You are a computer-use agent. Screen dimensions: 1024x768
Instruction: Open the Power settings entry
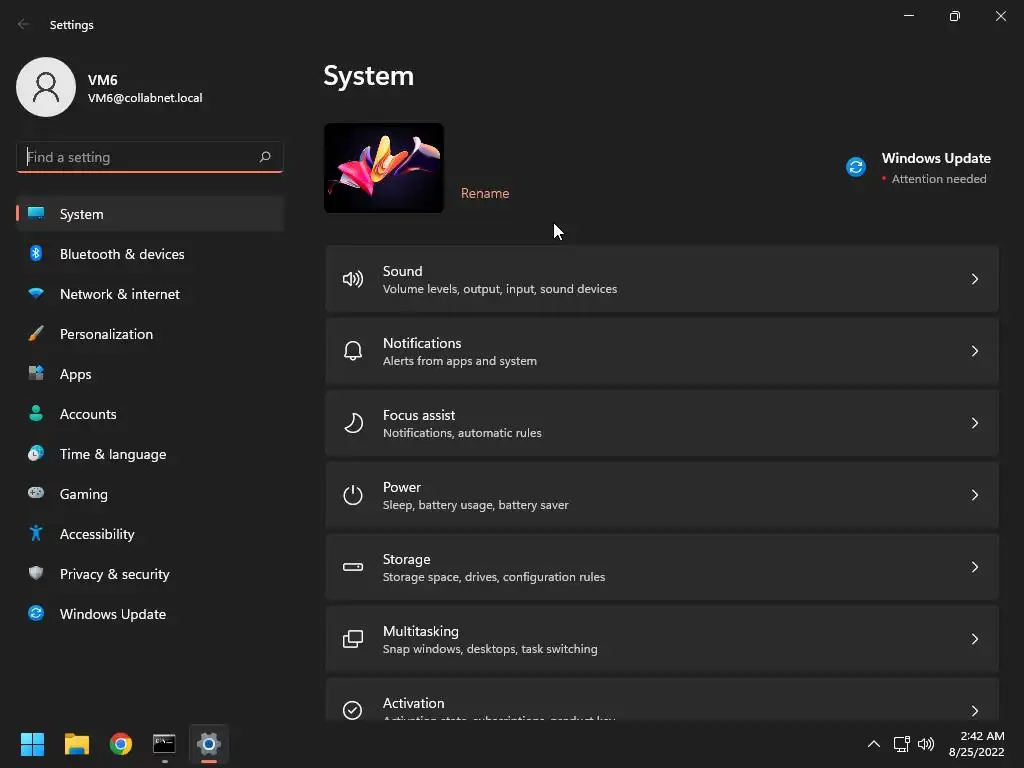pyautogui.click(x=662, y=496)
